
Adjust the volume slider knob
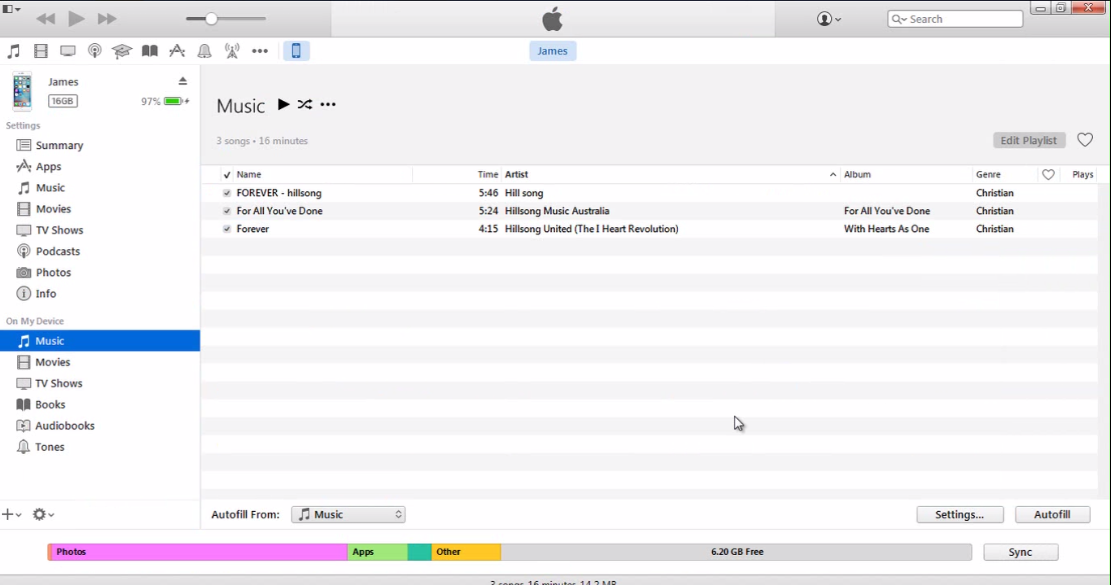coord(210,19)
